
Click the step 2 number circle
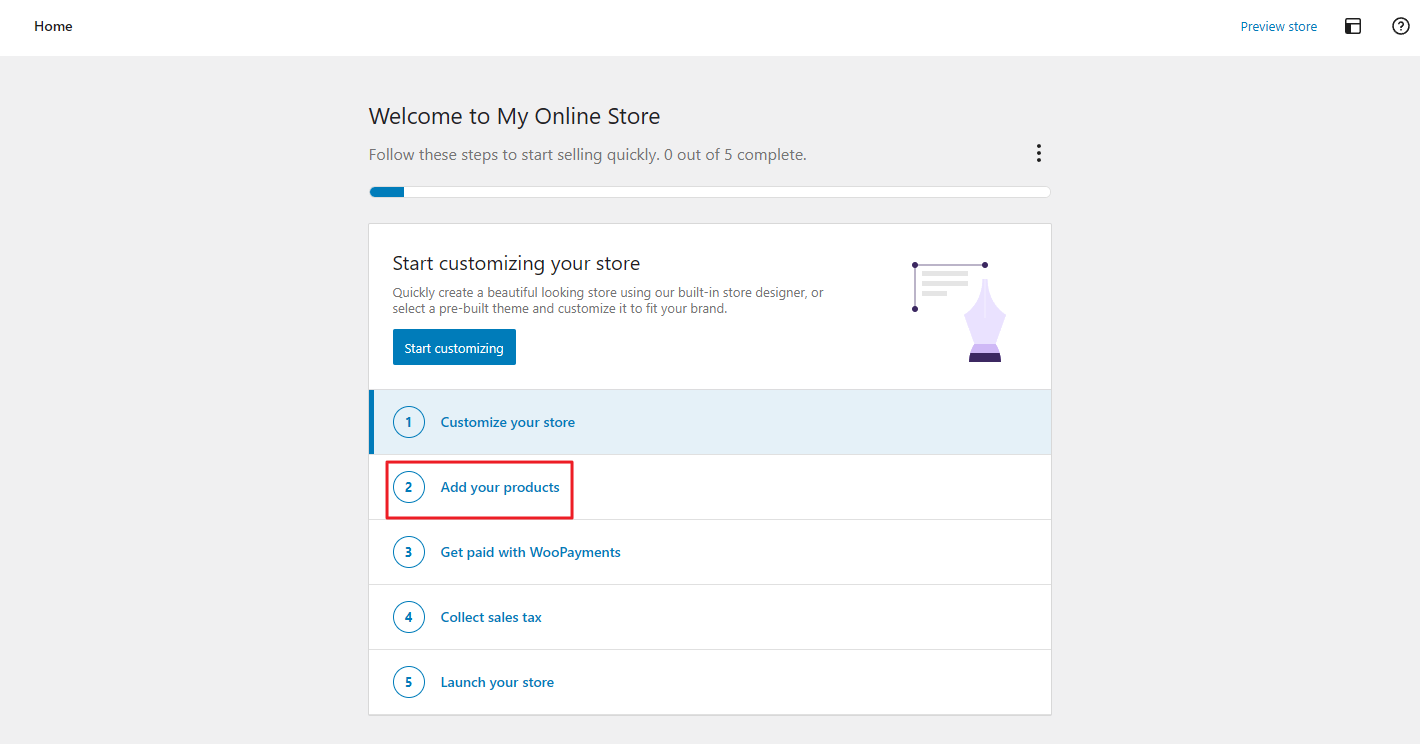(x=409, y=487)
